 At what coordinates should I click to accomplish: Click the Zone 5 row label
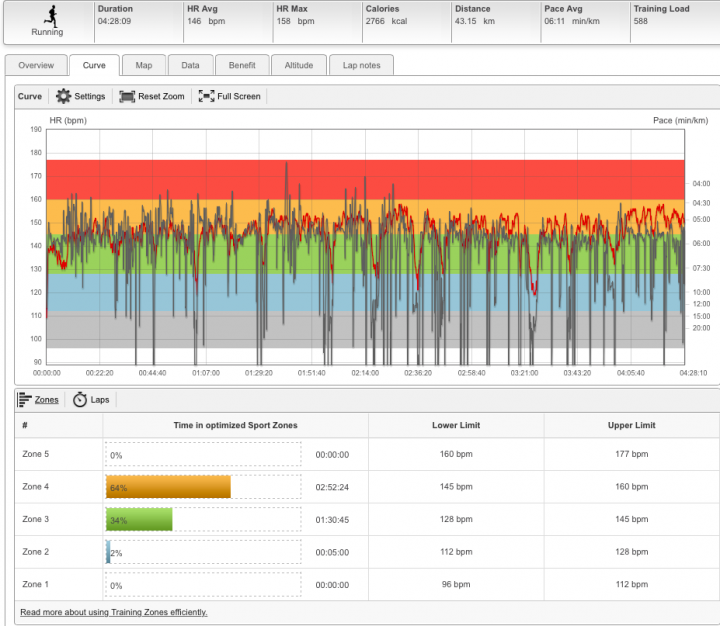coord(35,454)
